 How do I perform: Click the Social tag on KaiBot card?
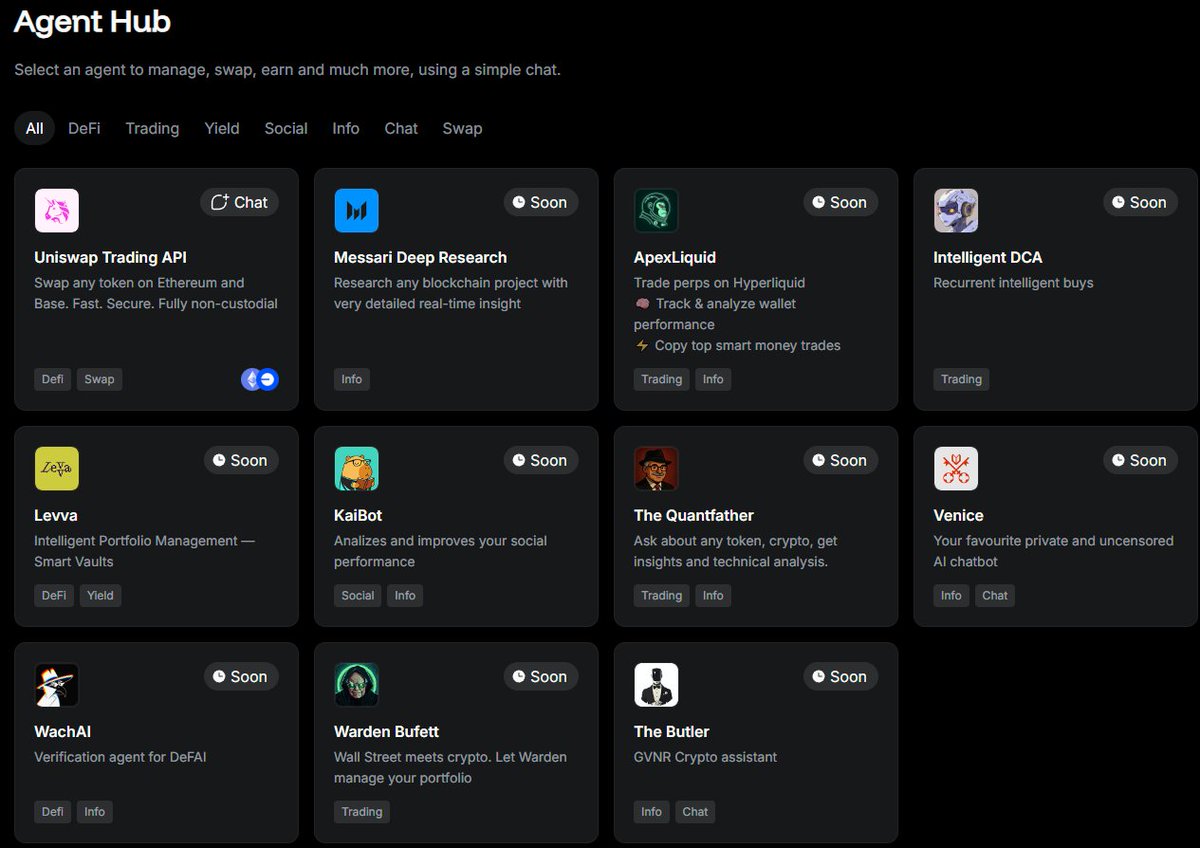(x=358, y=595)
